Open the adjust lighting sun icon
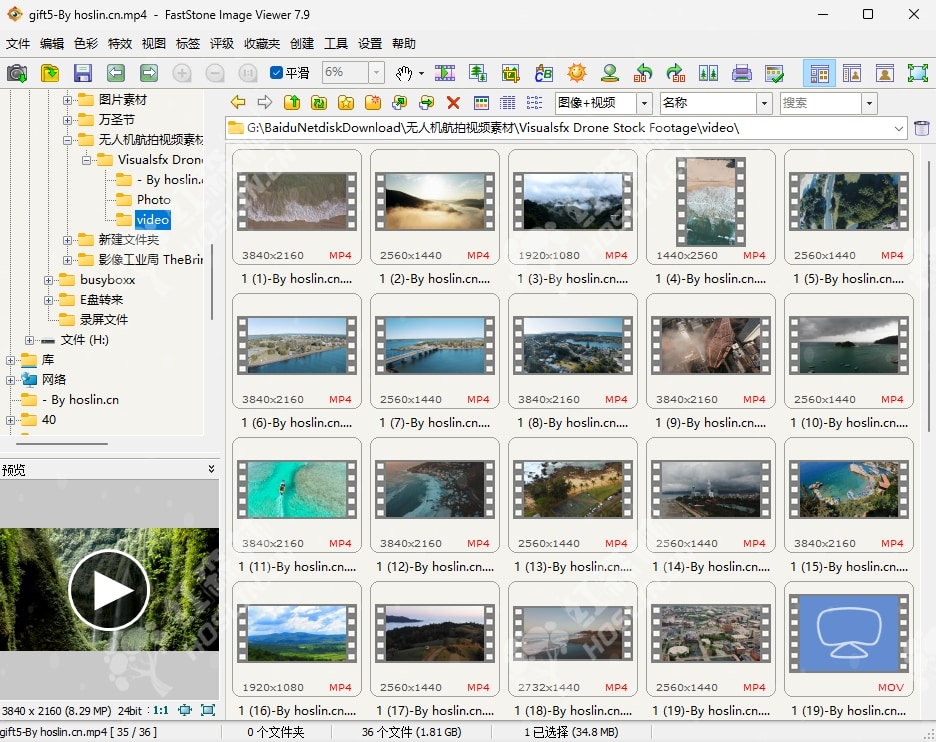Viewport: 936px width, 742px height. click(577, 73)
